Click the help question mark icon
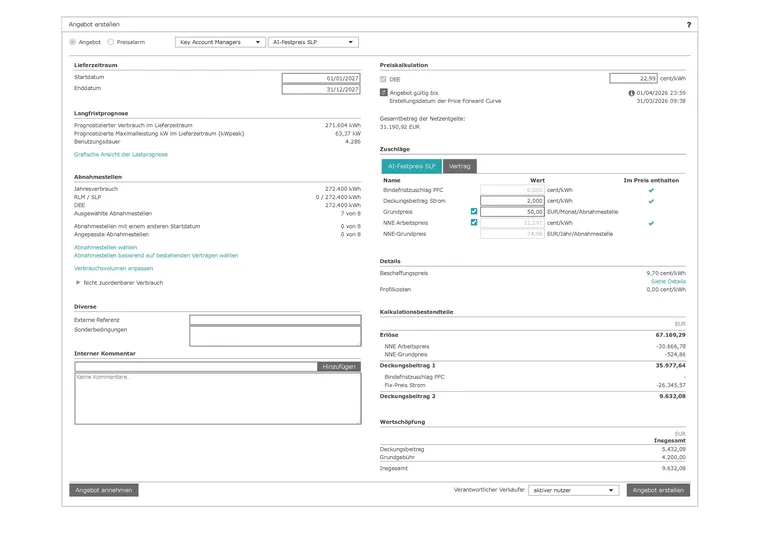 point(688,24)
